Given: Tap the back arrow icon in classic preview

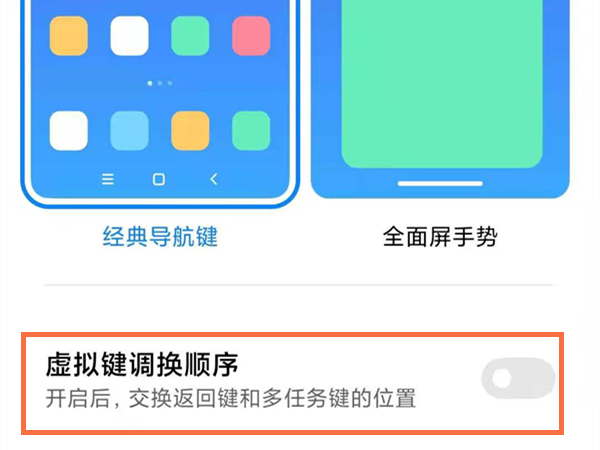Looking at the screenshot, I should pos(214,179).
